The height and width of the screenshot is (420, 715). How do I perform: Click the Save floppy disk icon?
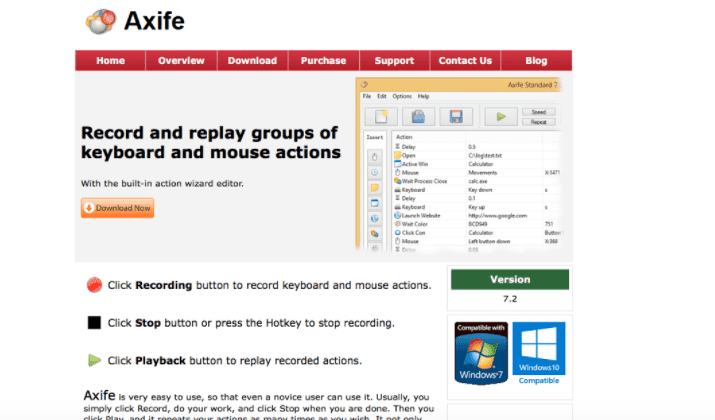456,117
